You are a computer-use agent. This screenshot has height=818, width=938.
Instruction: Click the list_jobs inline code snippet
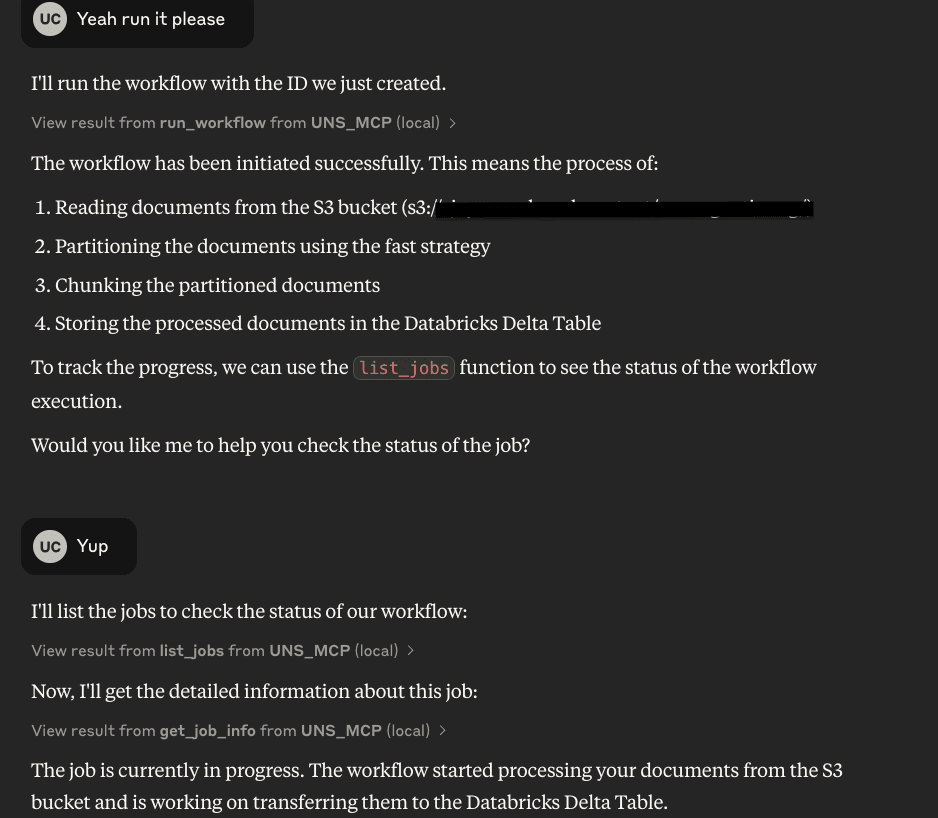click(x=404, y=368)
